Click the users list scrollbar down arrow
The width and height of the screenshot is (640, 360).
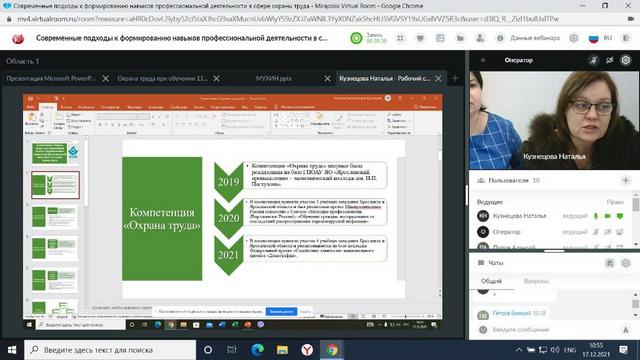(x=636, y=244)
